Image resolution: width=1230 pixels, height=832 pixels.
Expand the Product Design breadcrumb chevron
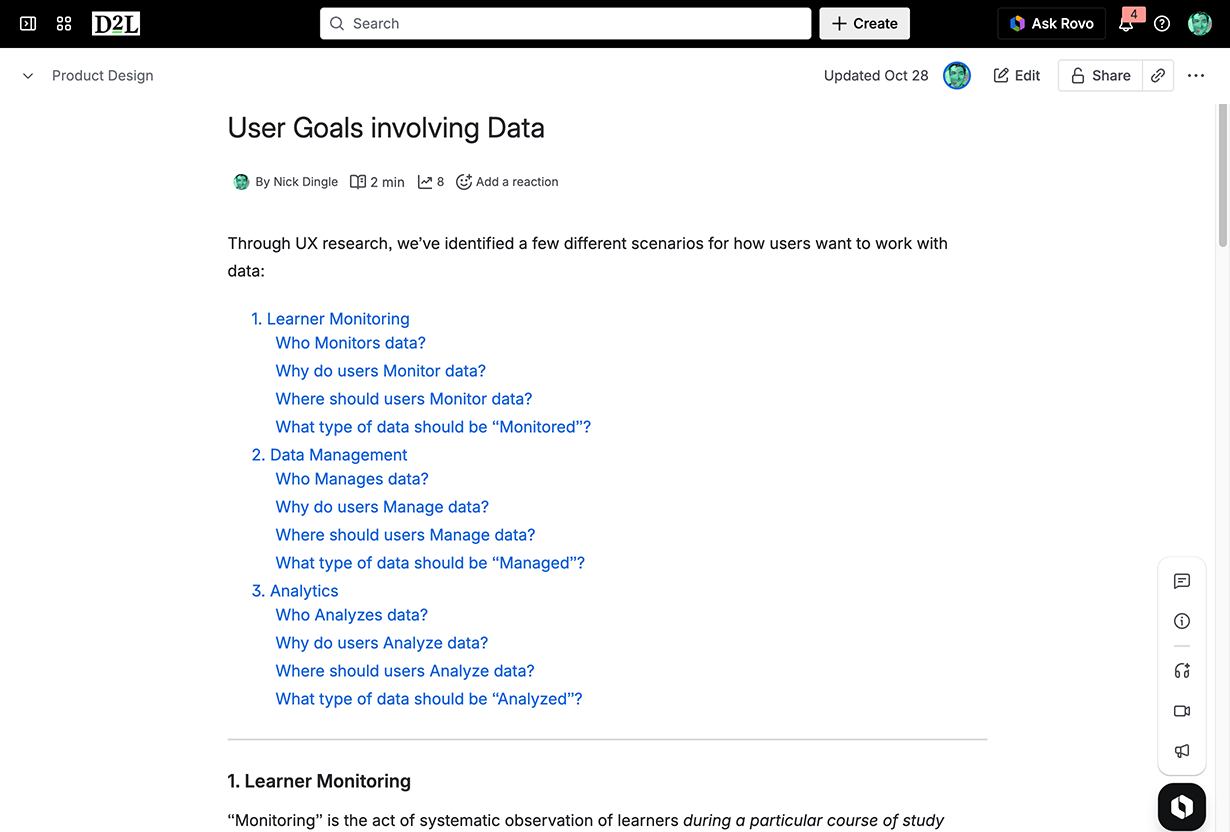(28, 76)
